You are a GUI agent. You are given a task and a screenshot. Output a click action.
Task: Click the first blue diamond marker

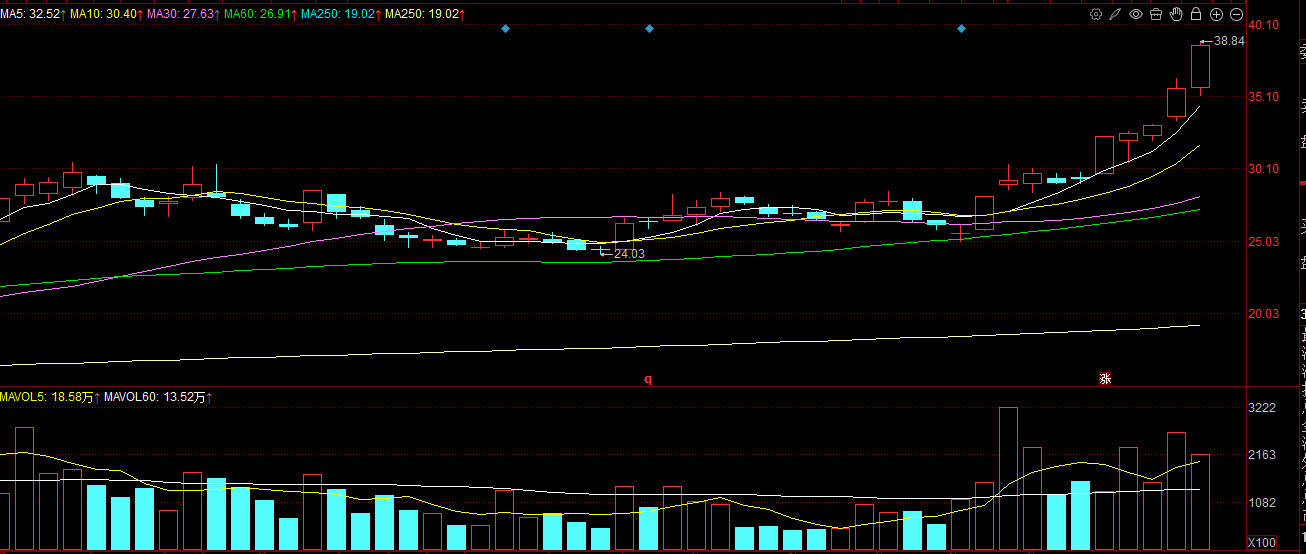pyautogui.click(x=506, y=29)
